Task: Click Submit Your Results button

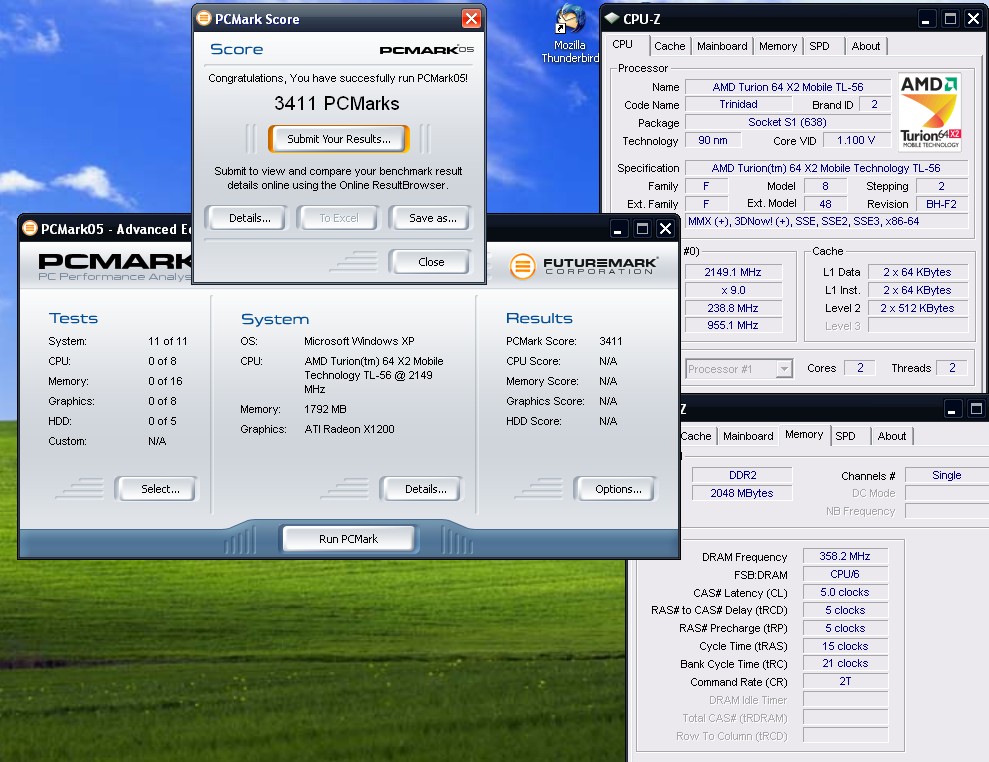Action: tap(339, 139)
